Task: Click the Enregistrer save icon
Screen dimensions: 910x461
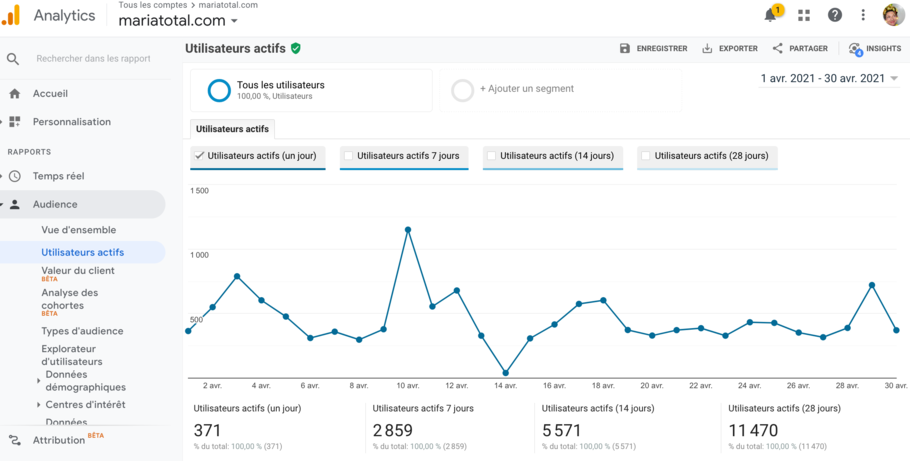Action: pos(625,48)
